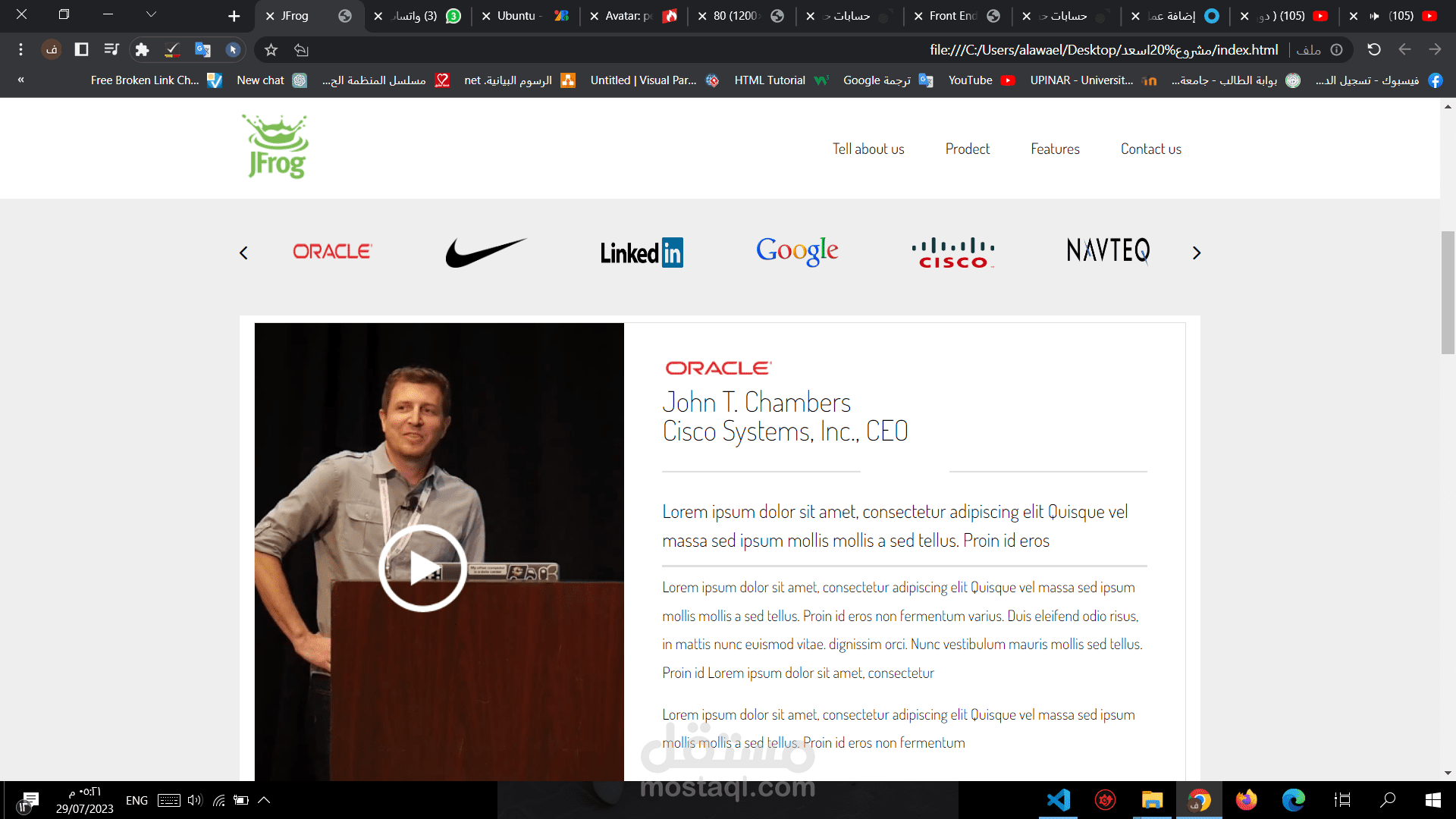The image size is (1456, 819).
Task: Open the Free Broken Link Ch... bookmark
Action: pyautogui.click(x=156, y=80)
